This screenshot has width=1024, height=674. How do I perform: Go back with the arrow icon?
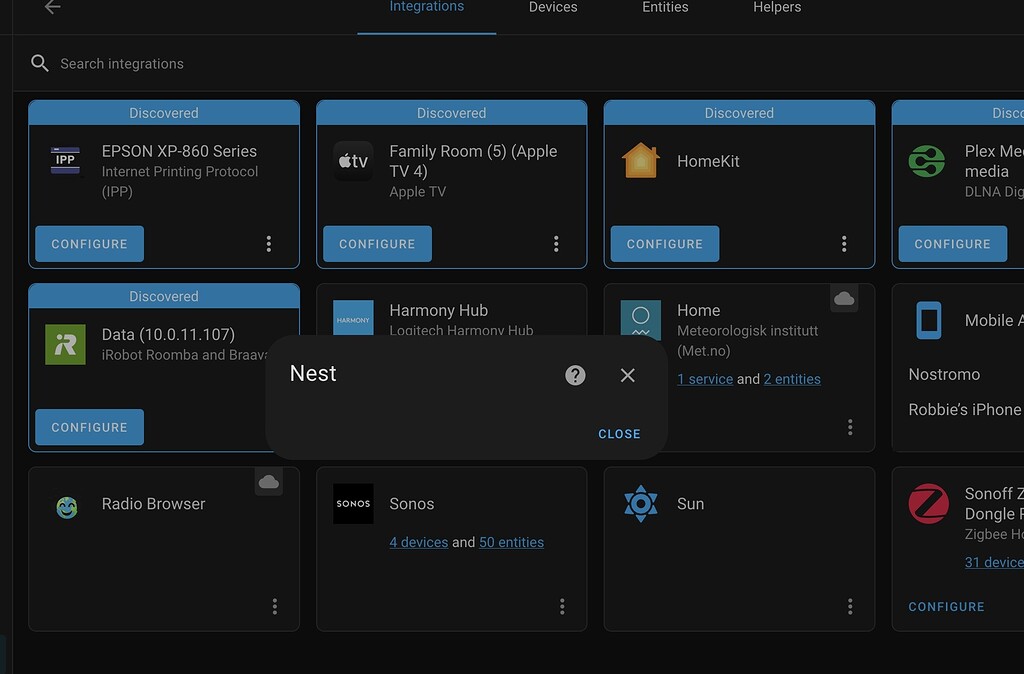click(x=52, y=7)
